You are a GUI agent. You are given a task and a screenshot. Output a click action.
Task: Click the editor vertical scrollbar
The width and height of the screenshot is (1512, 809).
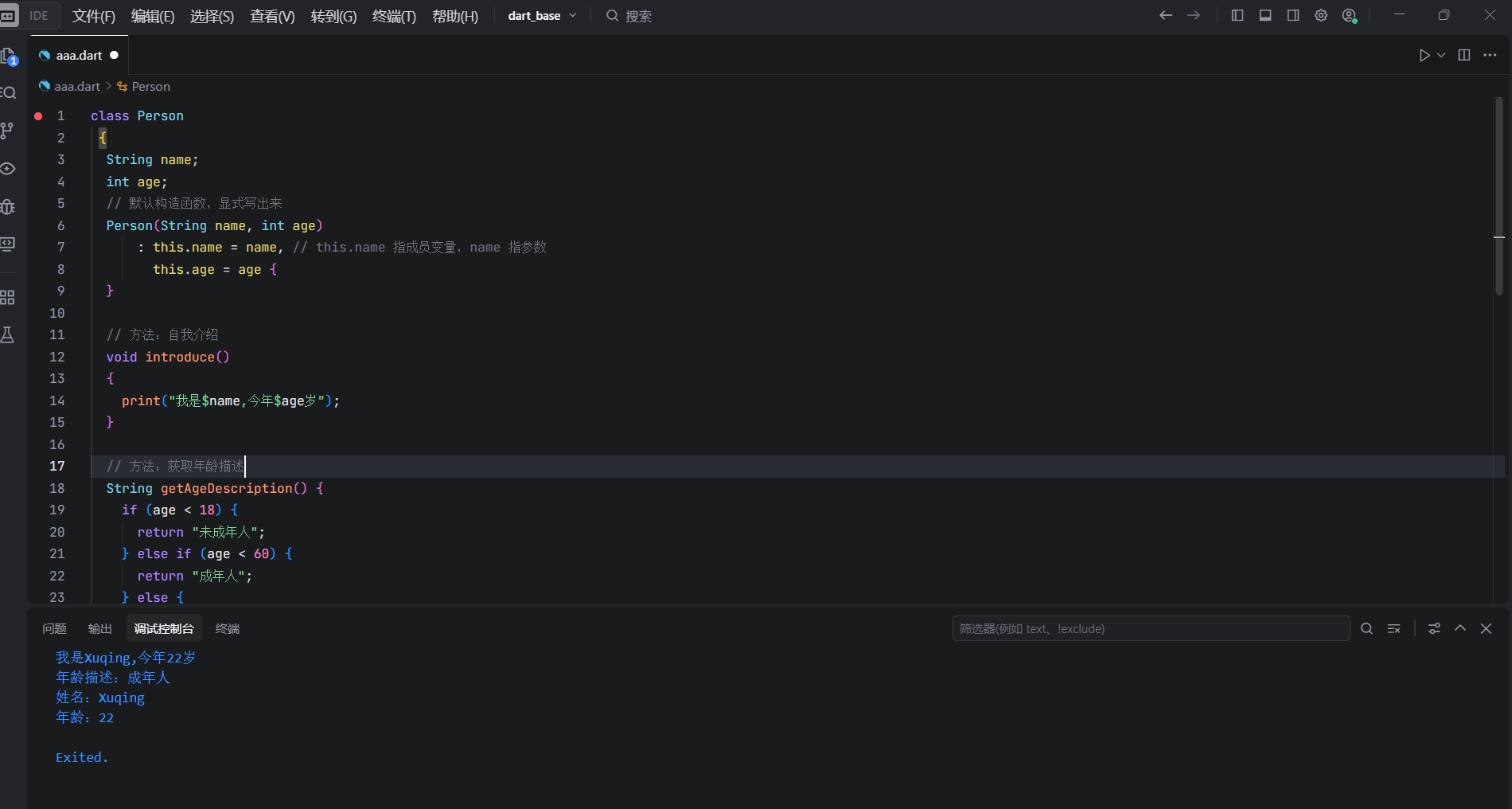coord(1499,196)
